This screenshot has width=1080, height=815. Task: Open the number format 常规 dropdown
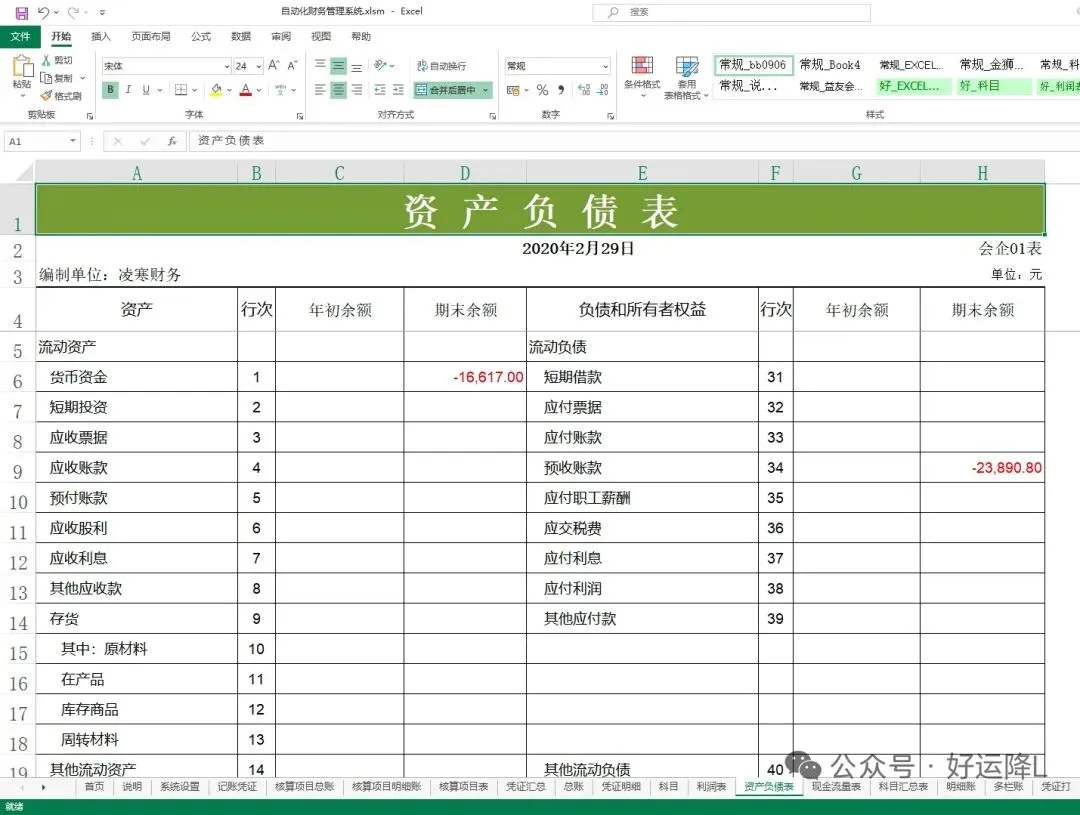[x=605, y=66]
